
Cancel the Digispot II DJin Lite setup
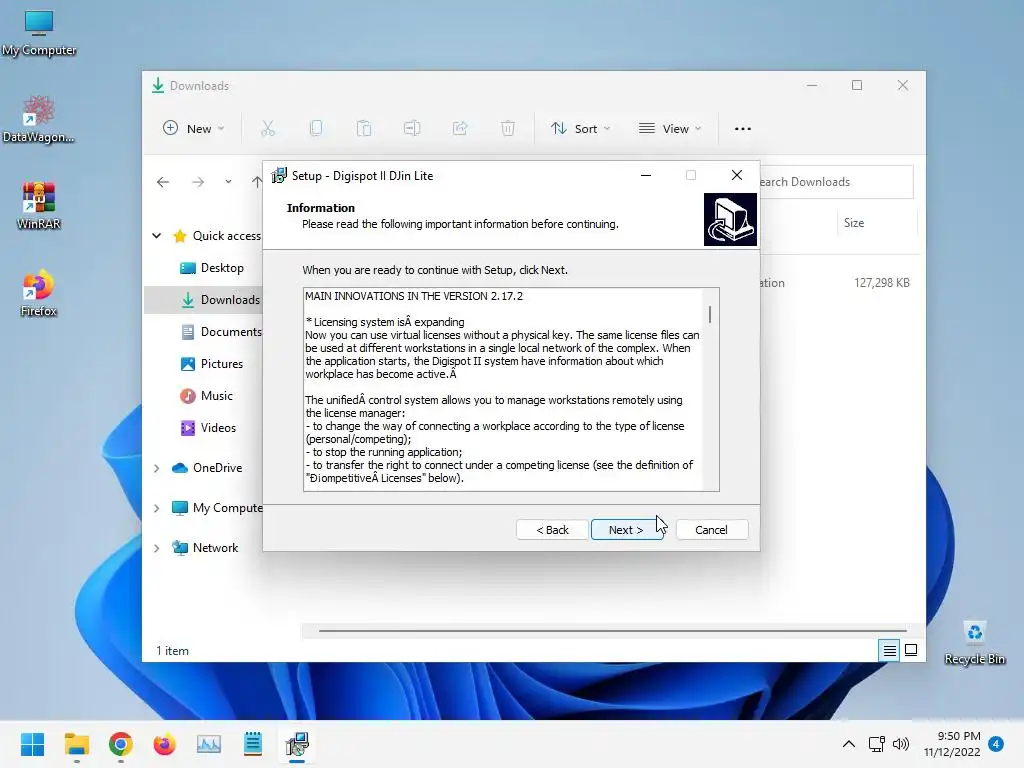[x=711, y=530]
